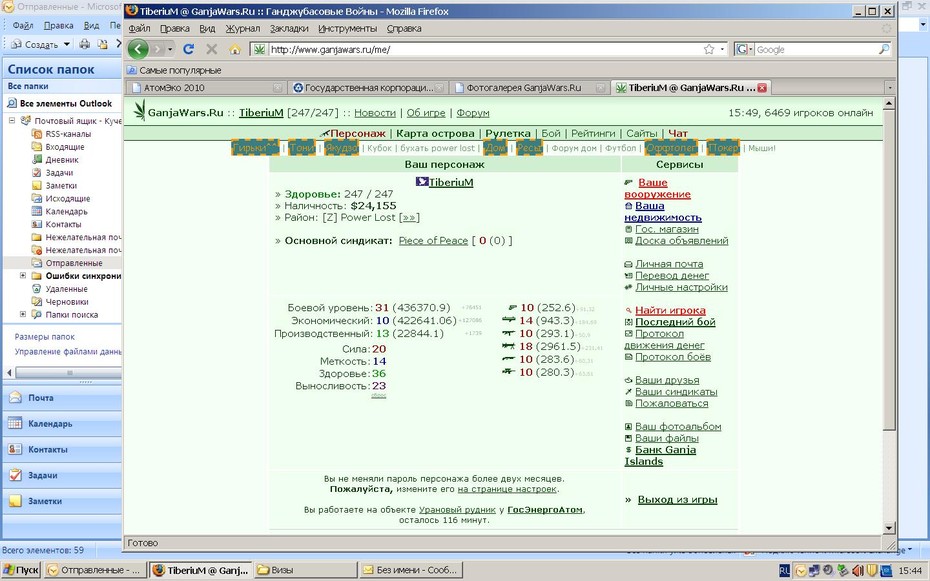The image size is (930, 581).
Task: Open Ваши друзья link
Action: coord(667,380)
